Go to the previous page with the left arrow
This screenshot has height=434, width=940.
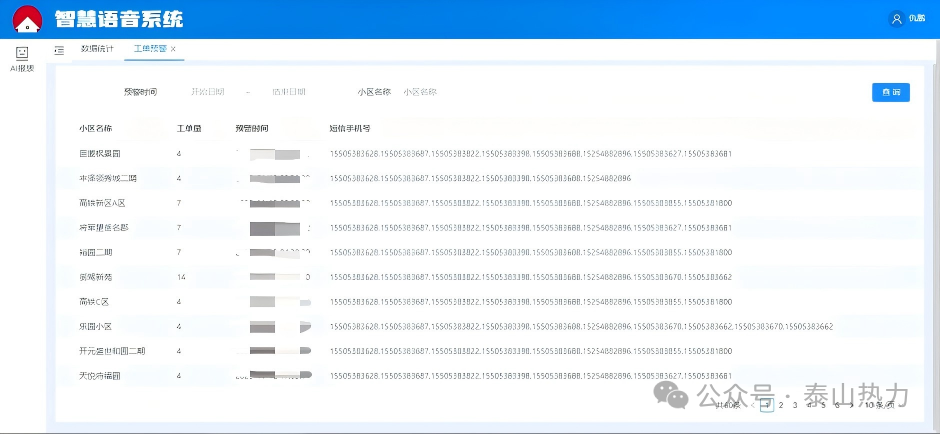click(750, 405)
